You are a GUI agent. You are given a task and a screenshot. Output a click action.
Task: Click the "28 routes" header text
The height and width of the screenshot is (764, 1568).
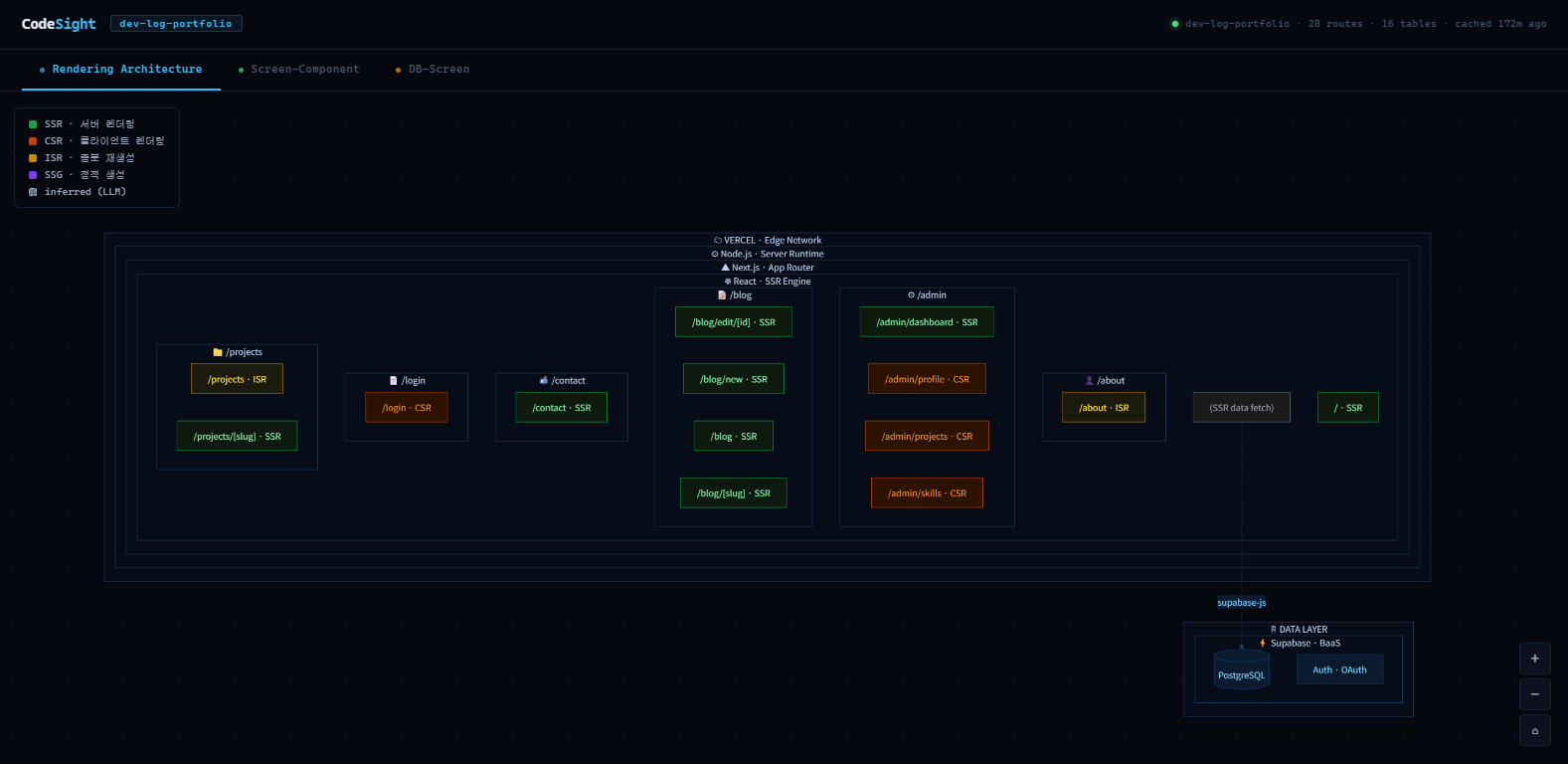1335,24
